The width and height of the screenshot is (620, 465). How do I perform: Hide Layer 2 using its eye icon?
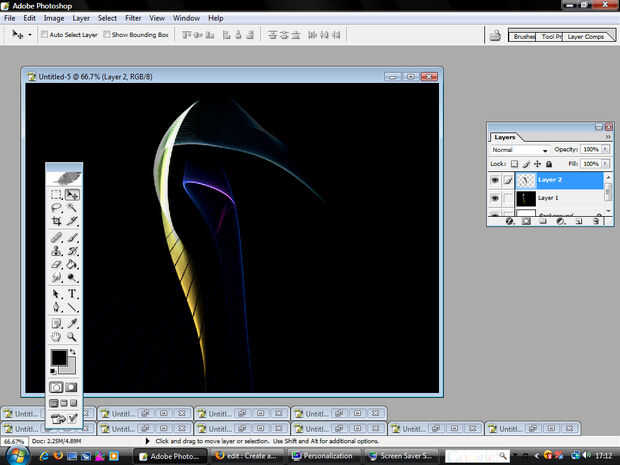pyautogui.click(x=495, y=181)
